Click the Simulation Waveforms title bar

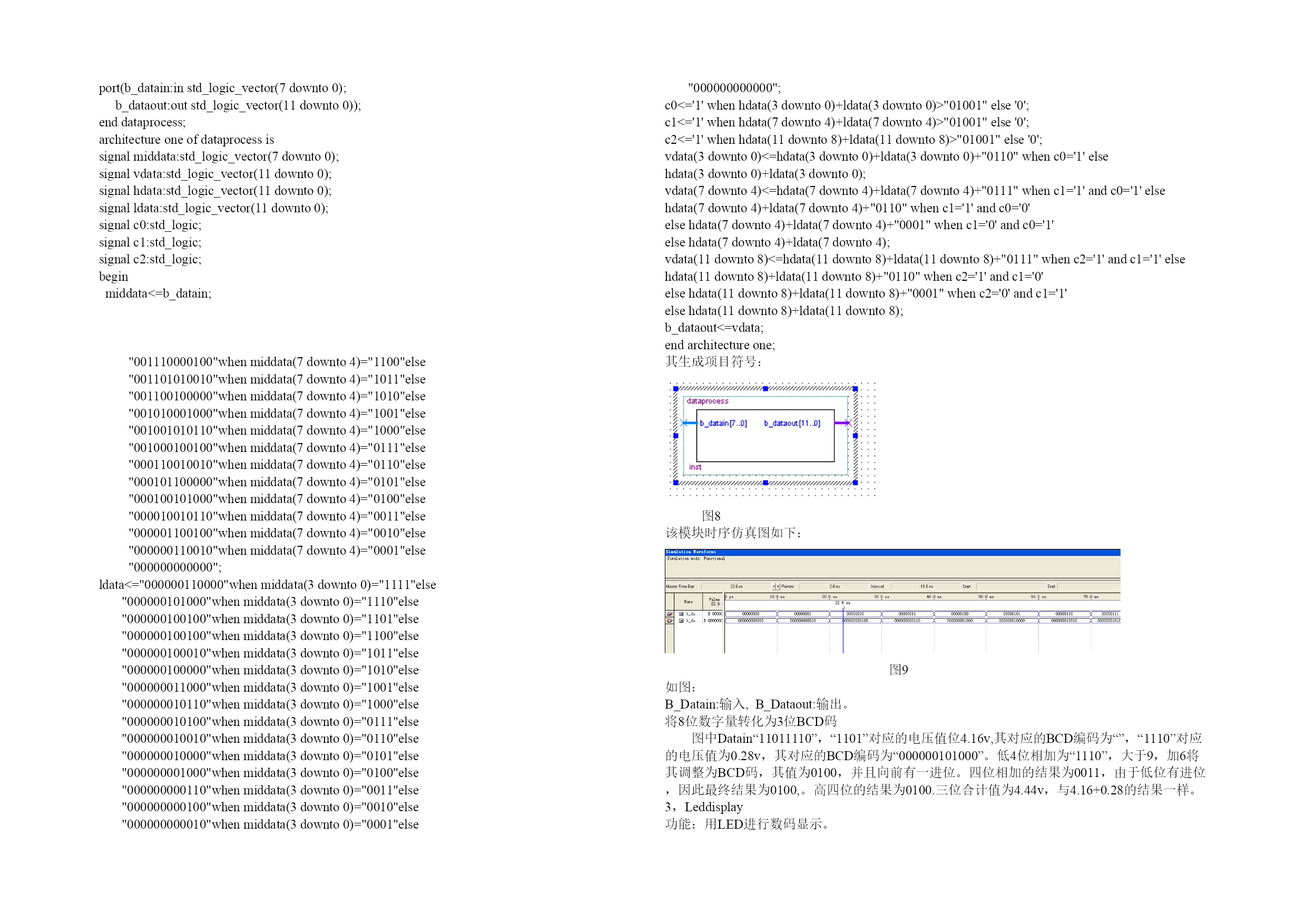(892, 552)
